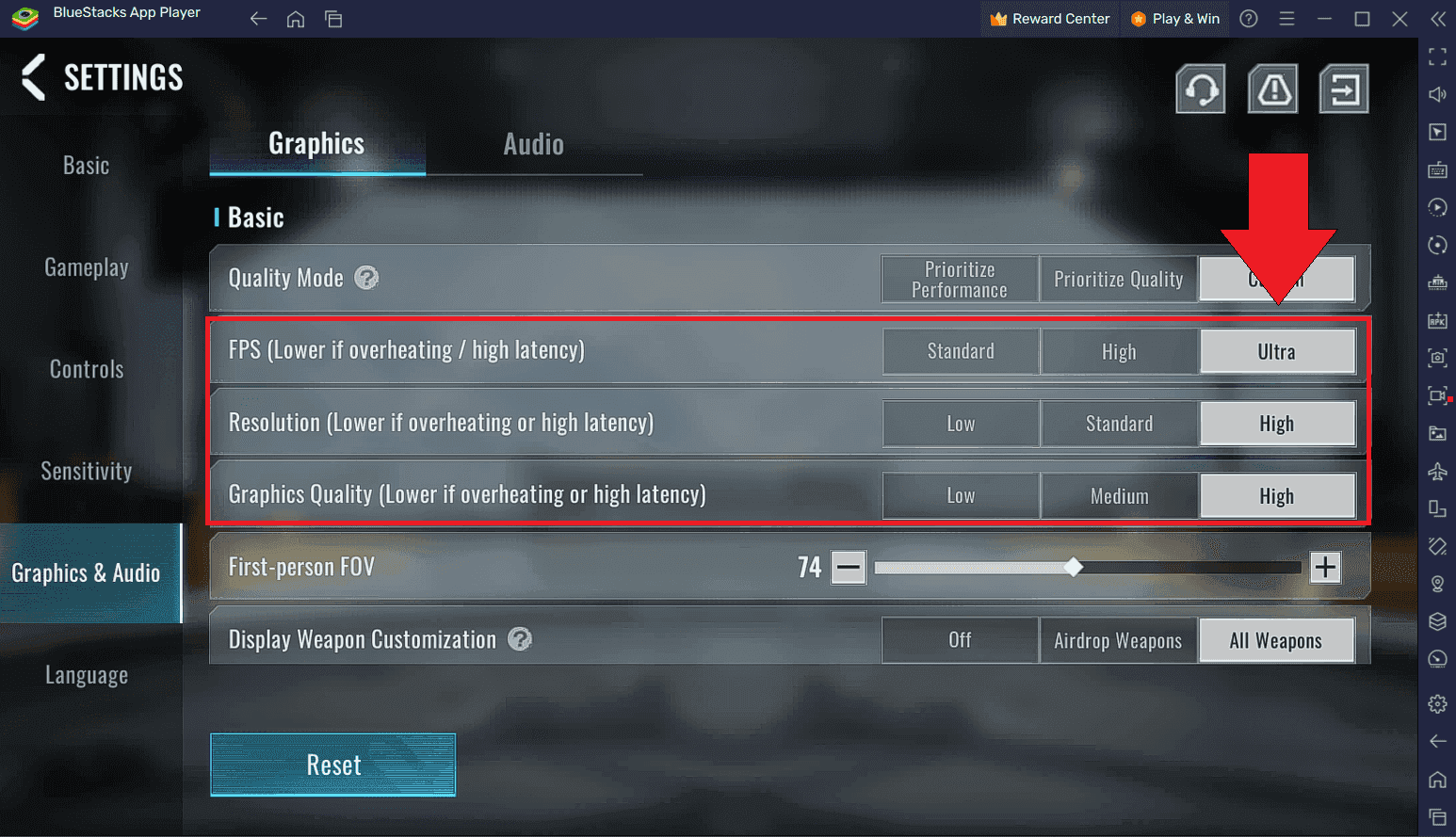Open the BlueStacks screenshot tool

(x=1438, y=359)
